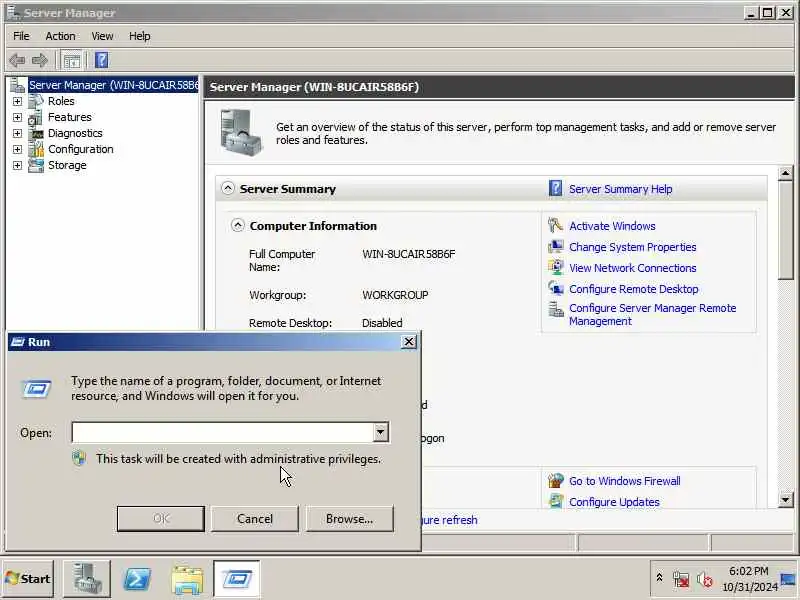Click the key icon beside Activate Windows
800x600 pixels.
(555, 226)
